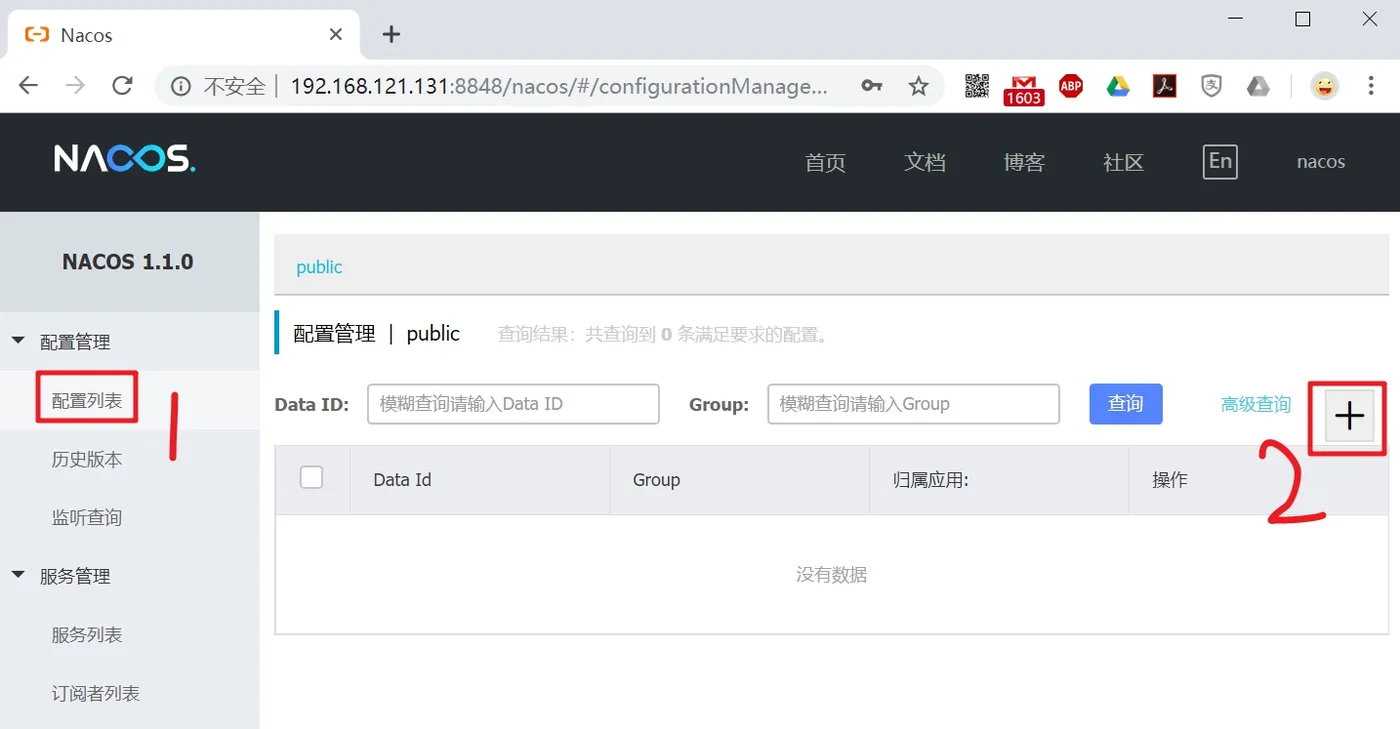Open the QR code extension icon
The height and width of the screenshot is (729, 1400).
tap(977, 86)
